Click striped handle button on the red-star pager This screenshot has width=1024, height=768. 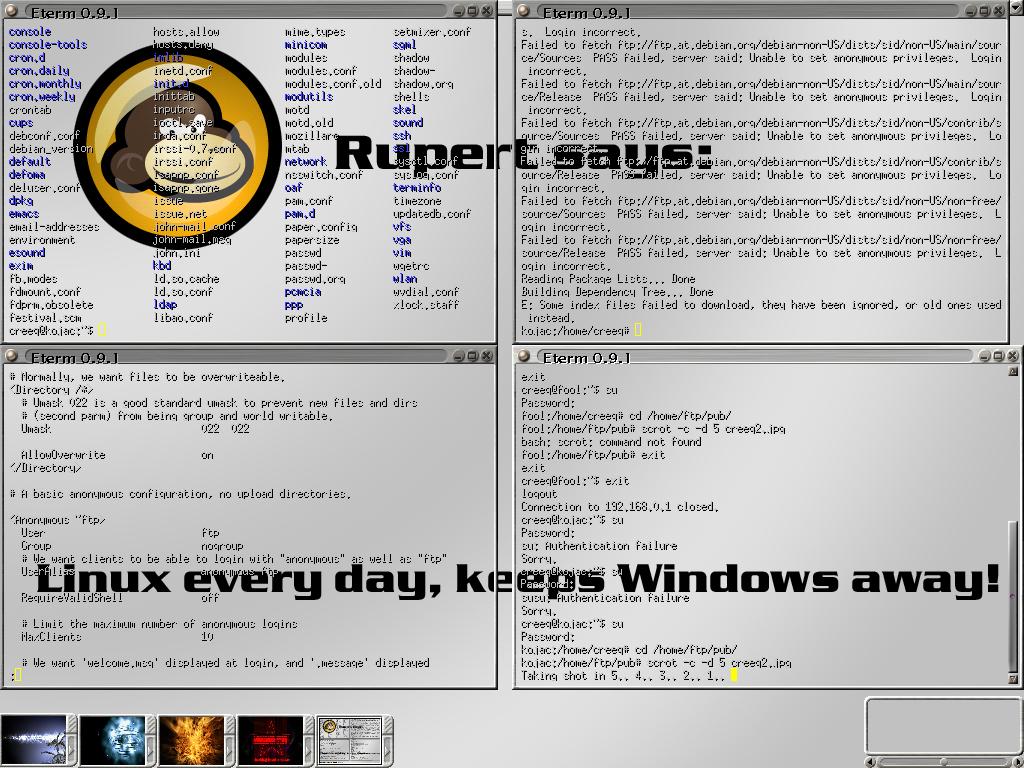310,724
